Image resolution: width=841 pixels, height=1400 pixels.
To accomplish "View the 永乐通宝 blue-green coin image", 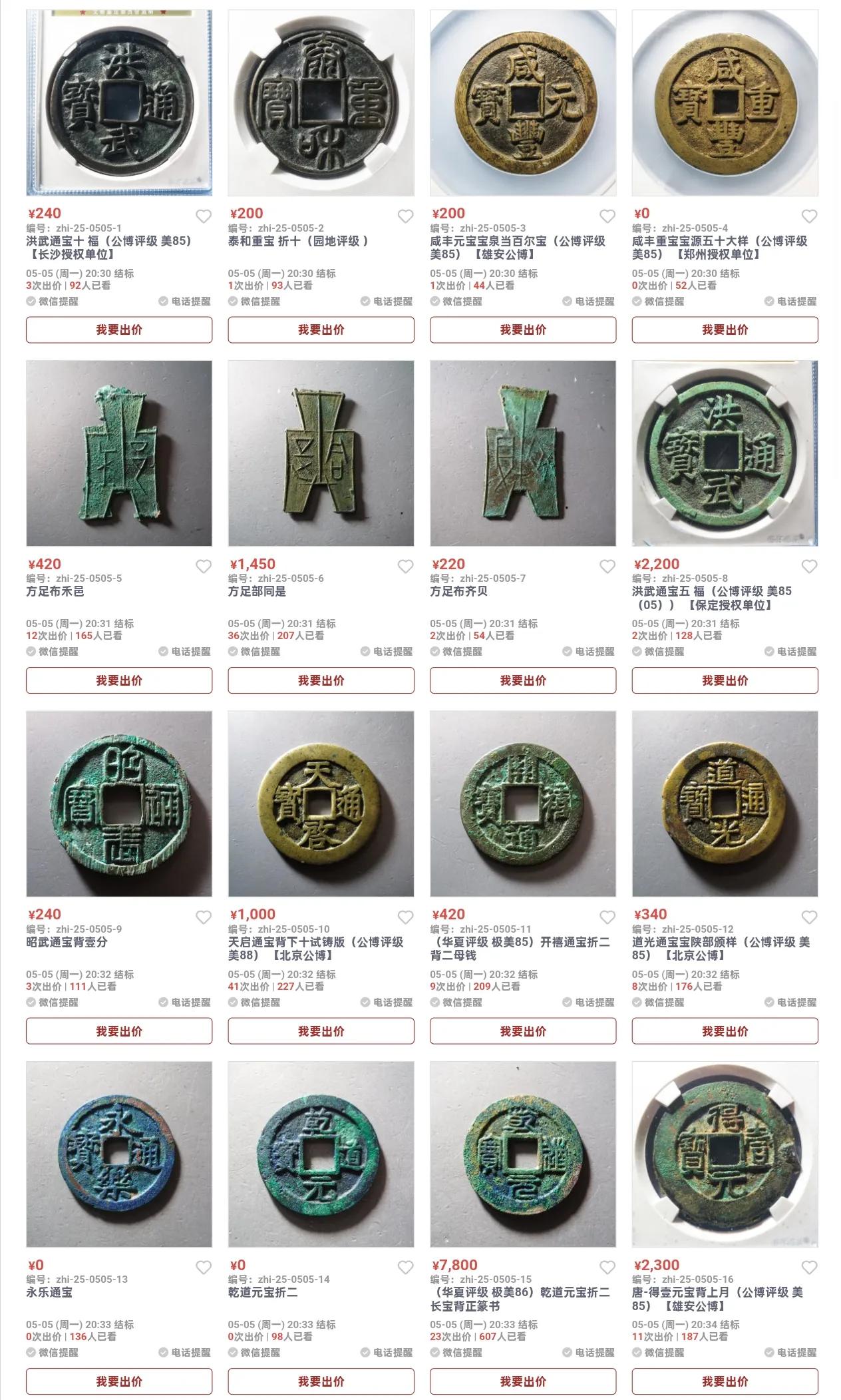I will point(119,1154).
